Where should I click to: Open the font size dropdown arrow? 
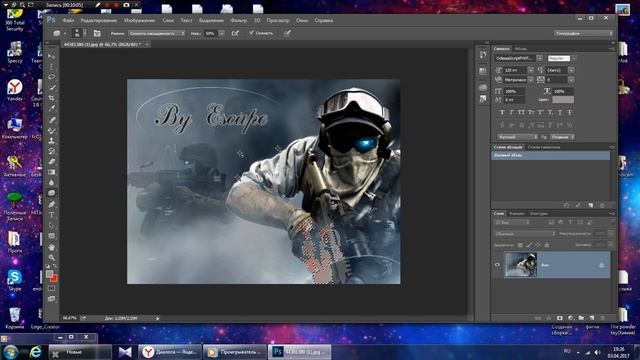pyautogui.click(x=531, y=70)
